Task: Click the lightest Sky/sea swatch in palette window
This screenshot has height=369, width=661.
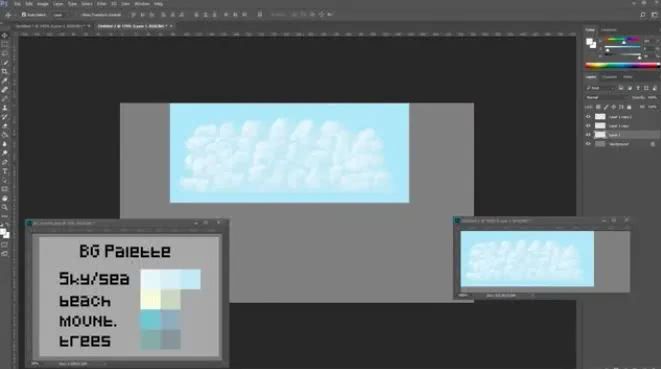Action: (150, 280)
